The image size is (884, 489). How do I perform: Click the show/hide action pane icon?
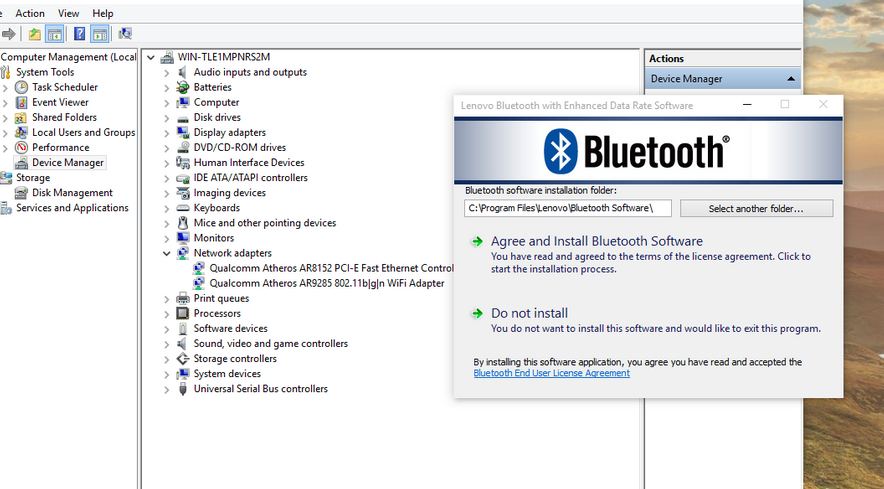99,34
